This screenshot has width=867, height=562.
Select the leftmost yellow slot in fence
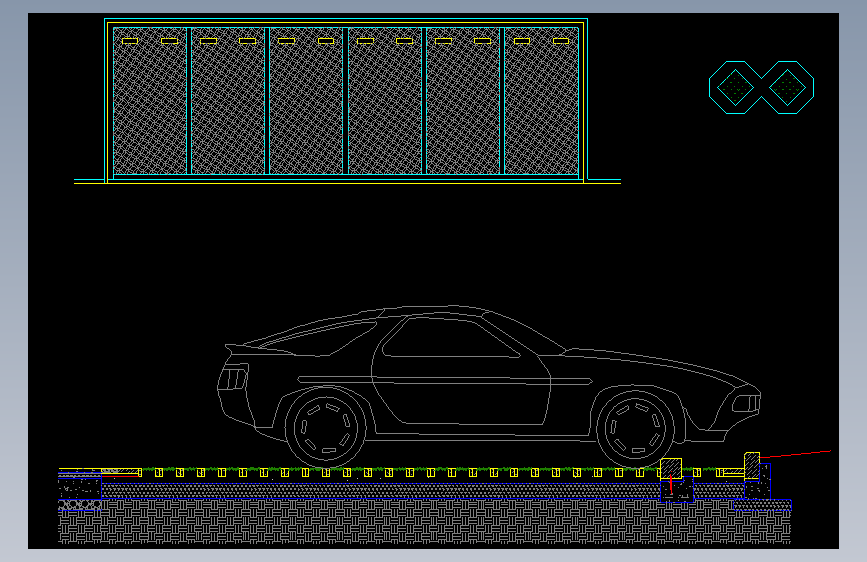[x=129, y=41]
